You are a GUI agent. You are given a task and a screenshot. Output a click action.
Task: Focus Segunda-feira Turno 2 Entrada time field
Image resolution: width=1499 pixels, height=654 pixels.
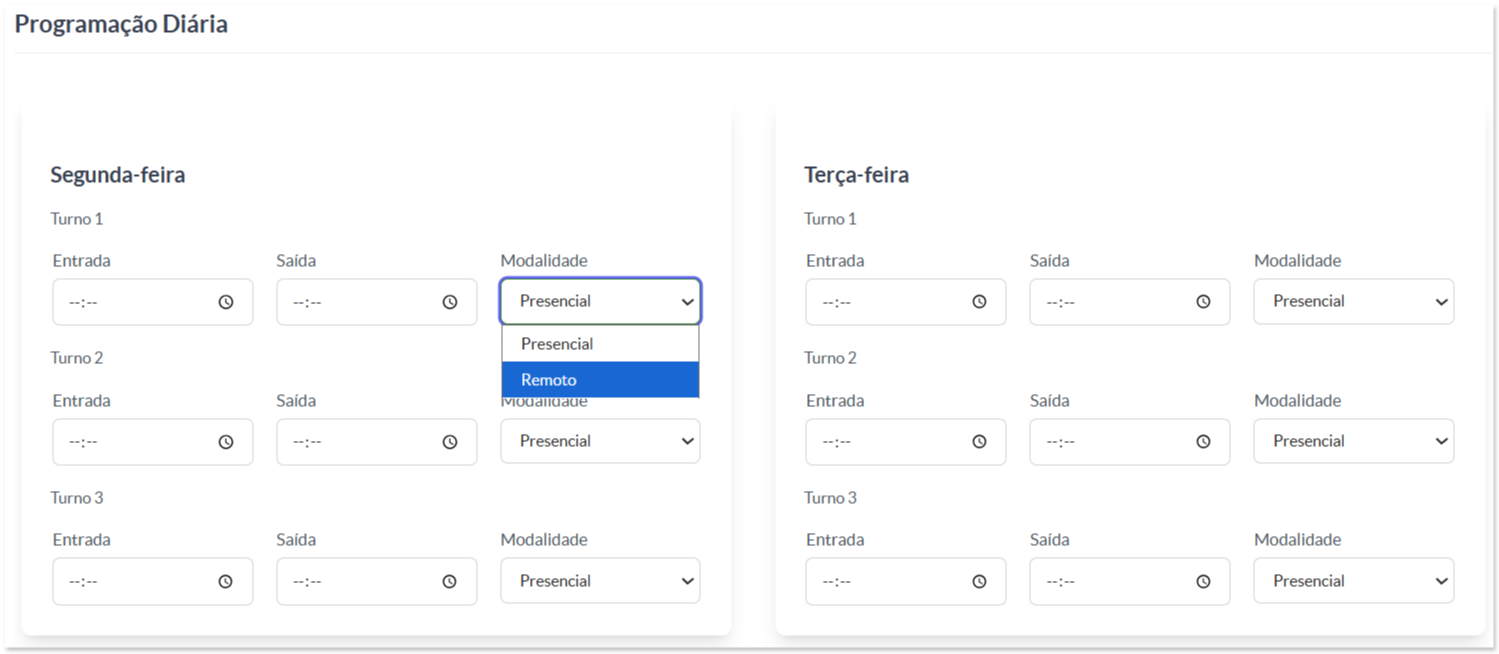(153, 442)
